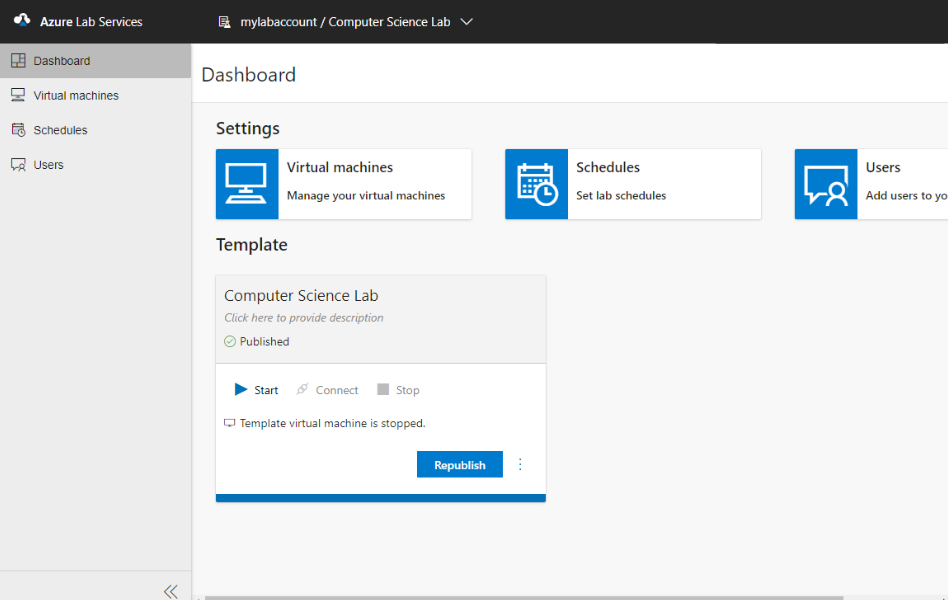Screen dimensions: 948x600
Task: Click the Azure Lab Services cloud logo
Action: (x=22, y=20)
